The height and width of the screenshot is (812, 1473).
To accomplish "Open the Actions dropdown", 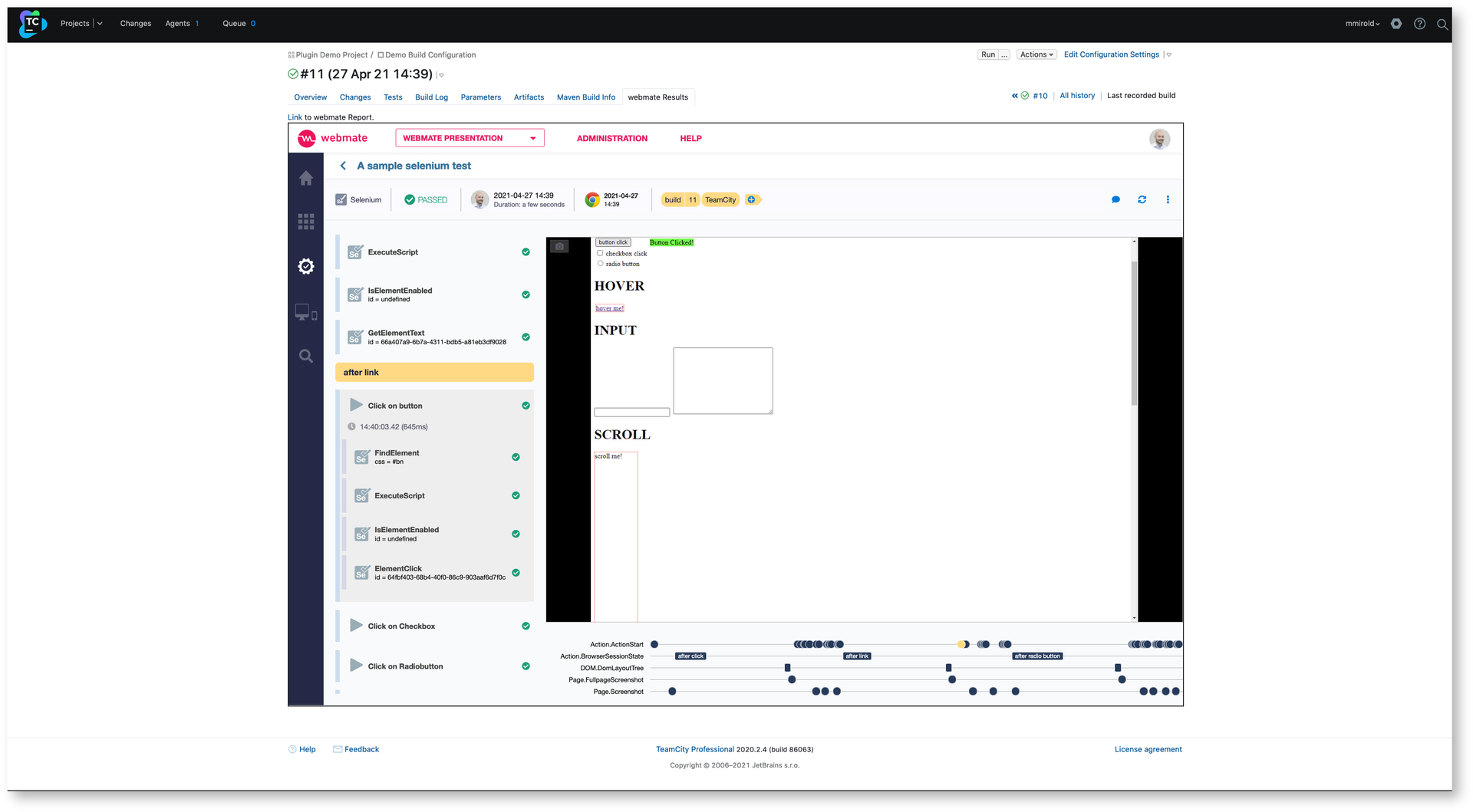I will point(1036,54).
